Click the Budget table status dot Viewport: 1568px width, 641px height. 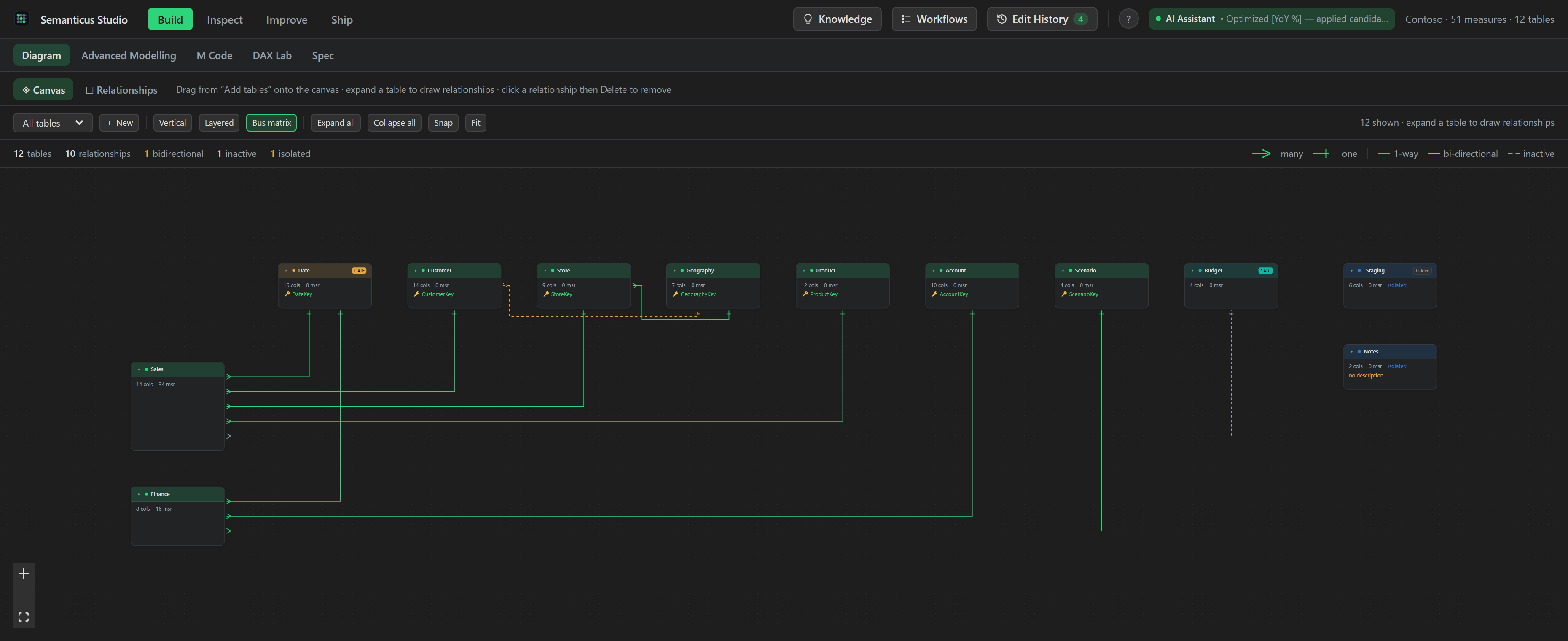point(1200,270)
